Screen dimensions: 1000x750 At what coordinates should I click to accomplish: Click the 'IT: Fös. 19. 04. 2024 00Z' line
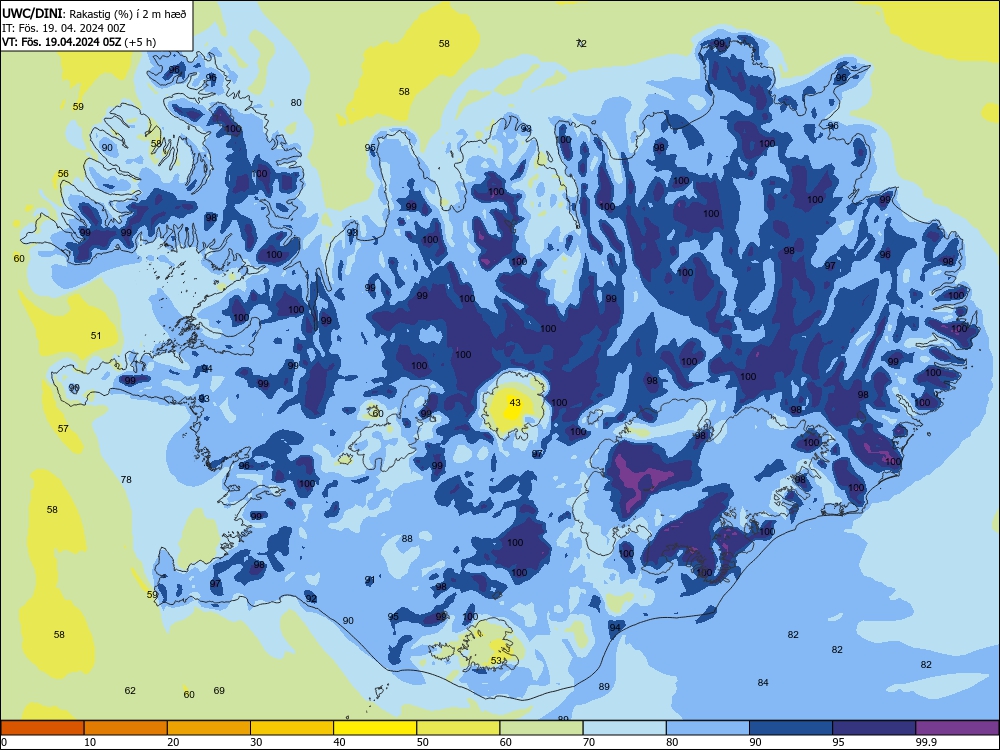coord(64,28)
